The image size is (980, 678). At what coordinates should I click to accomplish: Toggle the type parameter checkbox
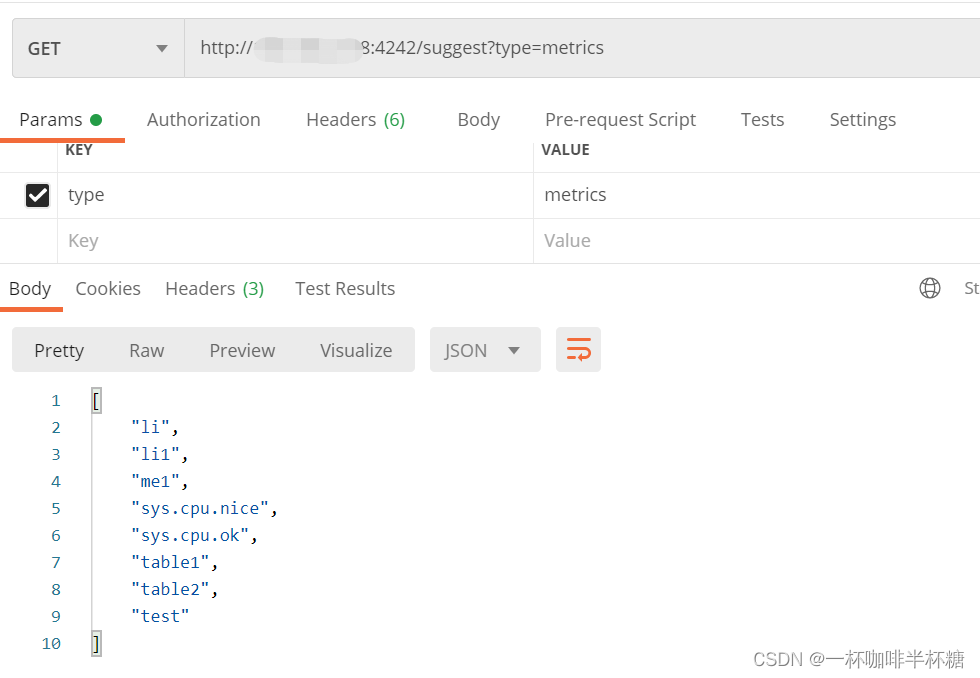37,195
